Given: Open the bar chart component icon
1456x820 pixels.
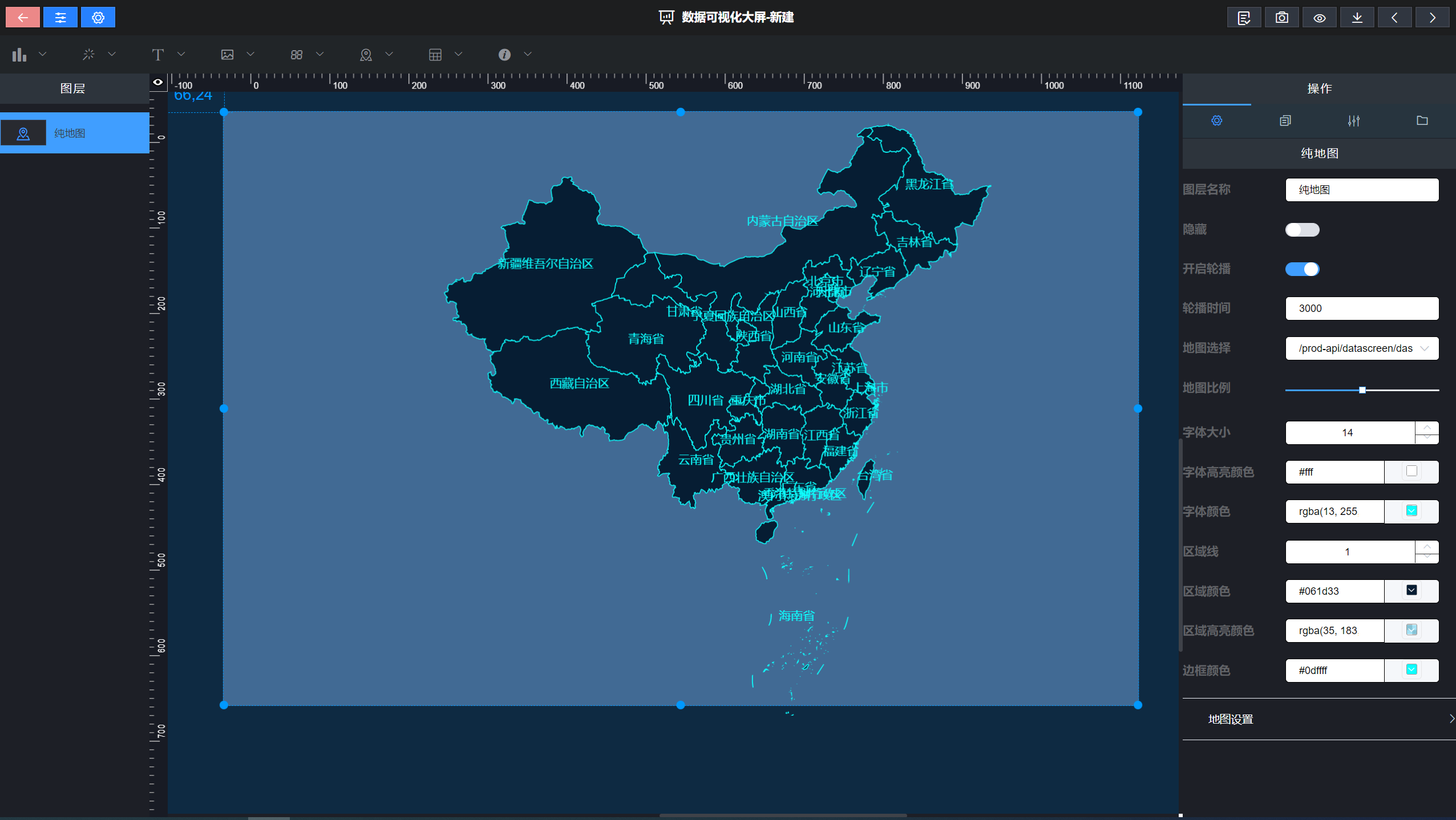Looking at the screenshot, I should 19,55.
